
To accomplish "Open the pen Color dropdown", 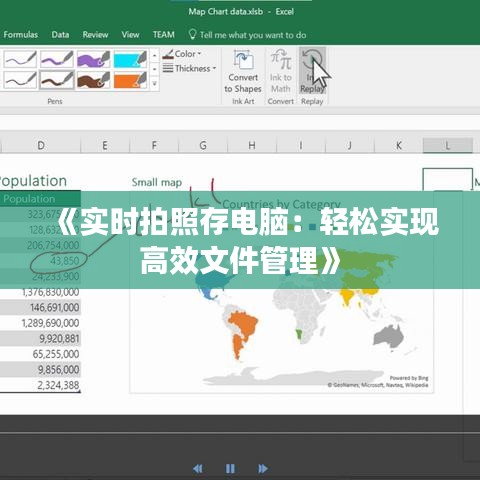I will tap(182, 54).
